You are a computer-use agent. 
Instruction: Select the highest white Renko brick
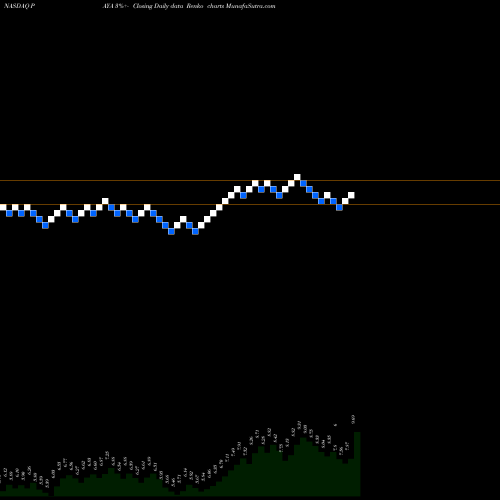point(297,177)
